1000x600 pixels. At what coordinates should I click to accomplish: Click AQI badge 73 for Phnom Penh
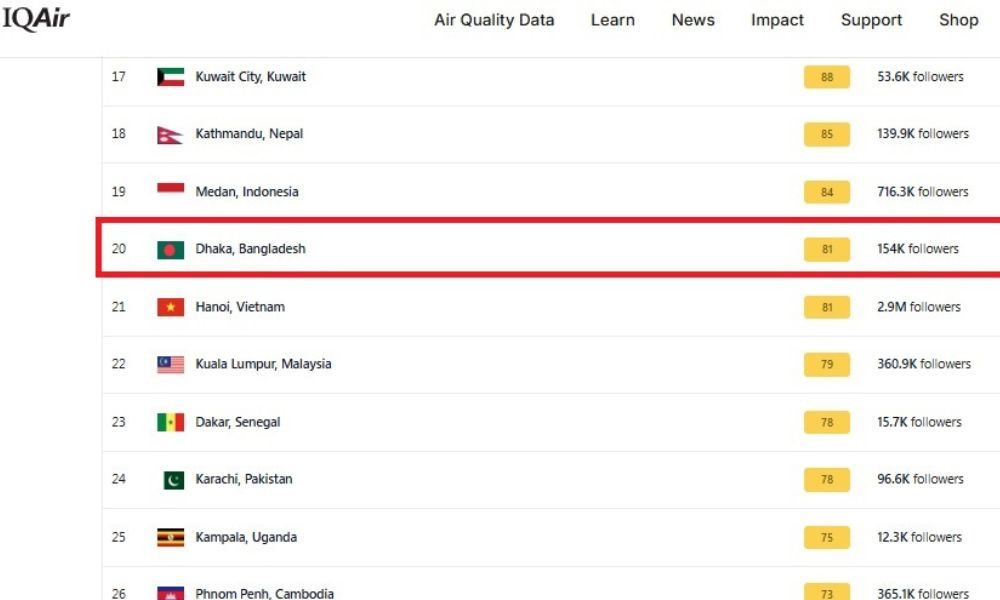(x=827, y=592)
